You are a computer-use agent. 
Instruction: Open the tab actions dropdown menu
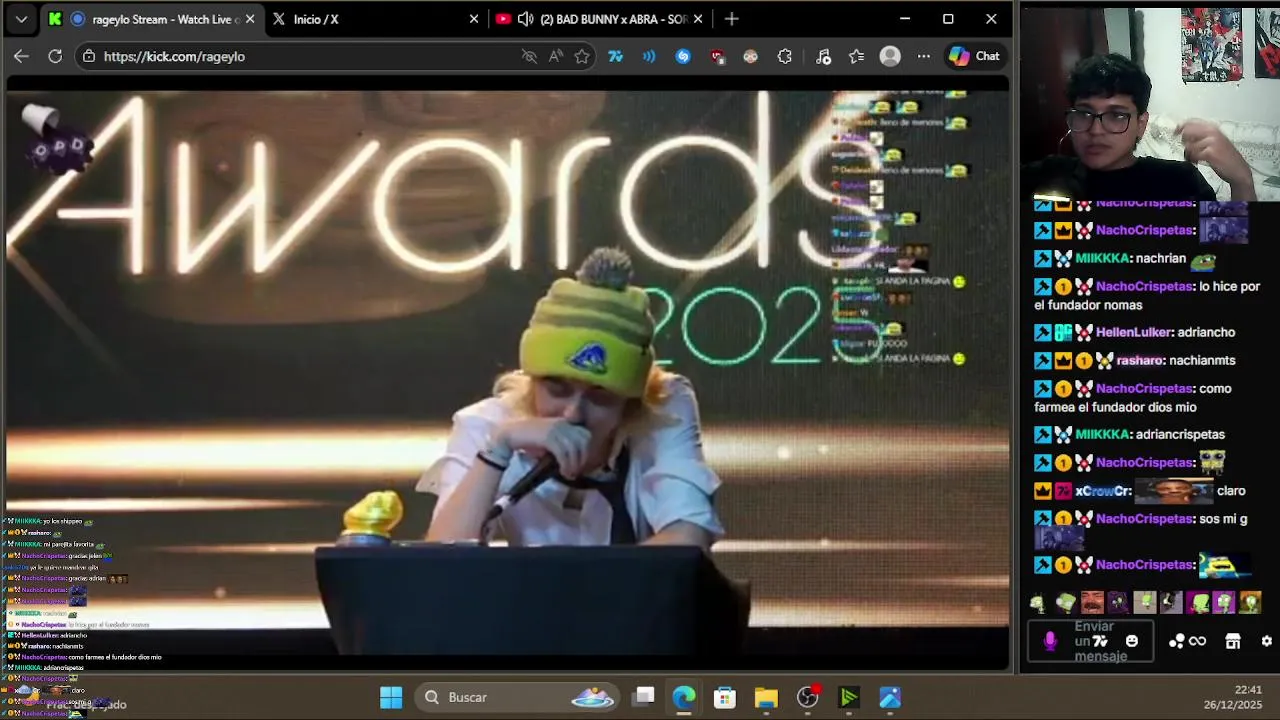pyautogui.click(x=21, y=19)
